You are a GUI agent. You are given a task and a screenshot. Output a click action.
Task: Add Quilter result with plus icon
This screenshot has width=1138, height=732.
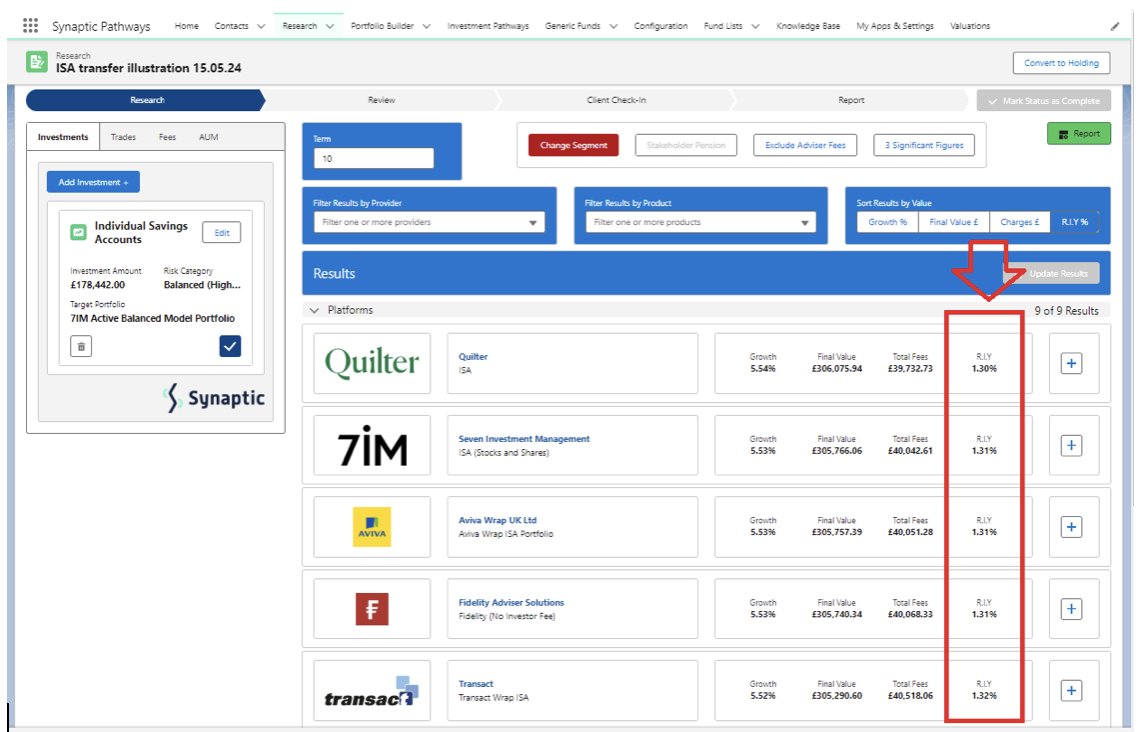[x=1071, y=363]
